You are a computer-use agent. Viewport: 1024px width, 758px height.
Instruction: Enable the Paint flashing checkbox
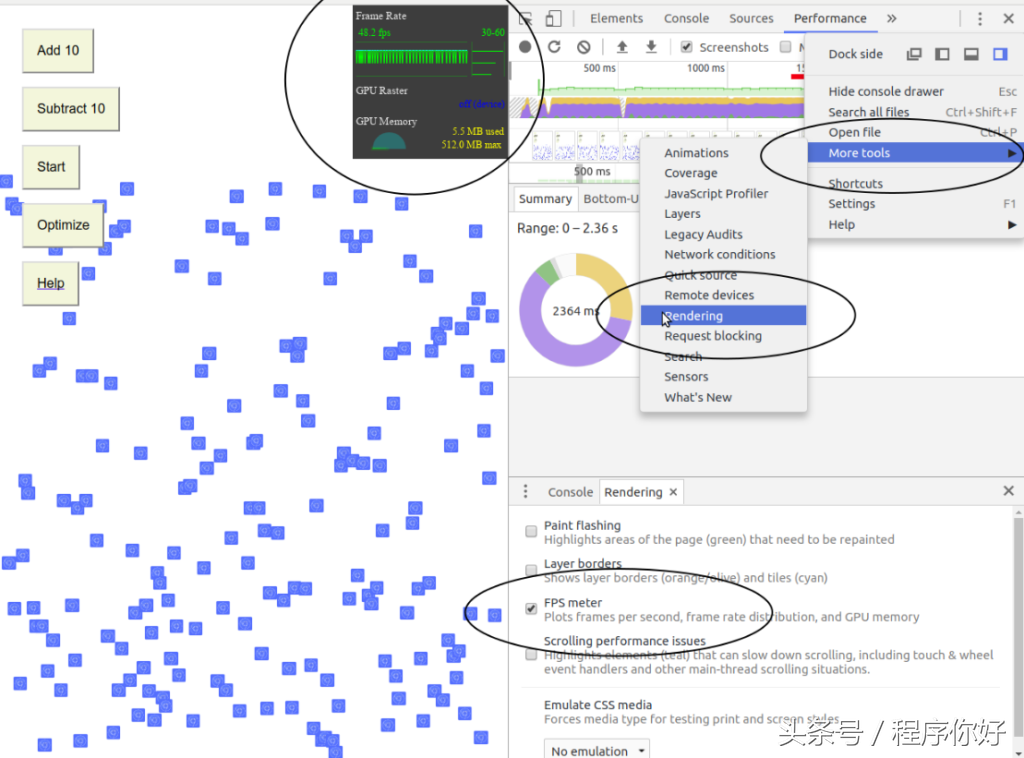click(x=532, y=532)
